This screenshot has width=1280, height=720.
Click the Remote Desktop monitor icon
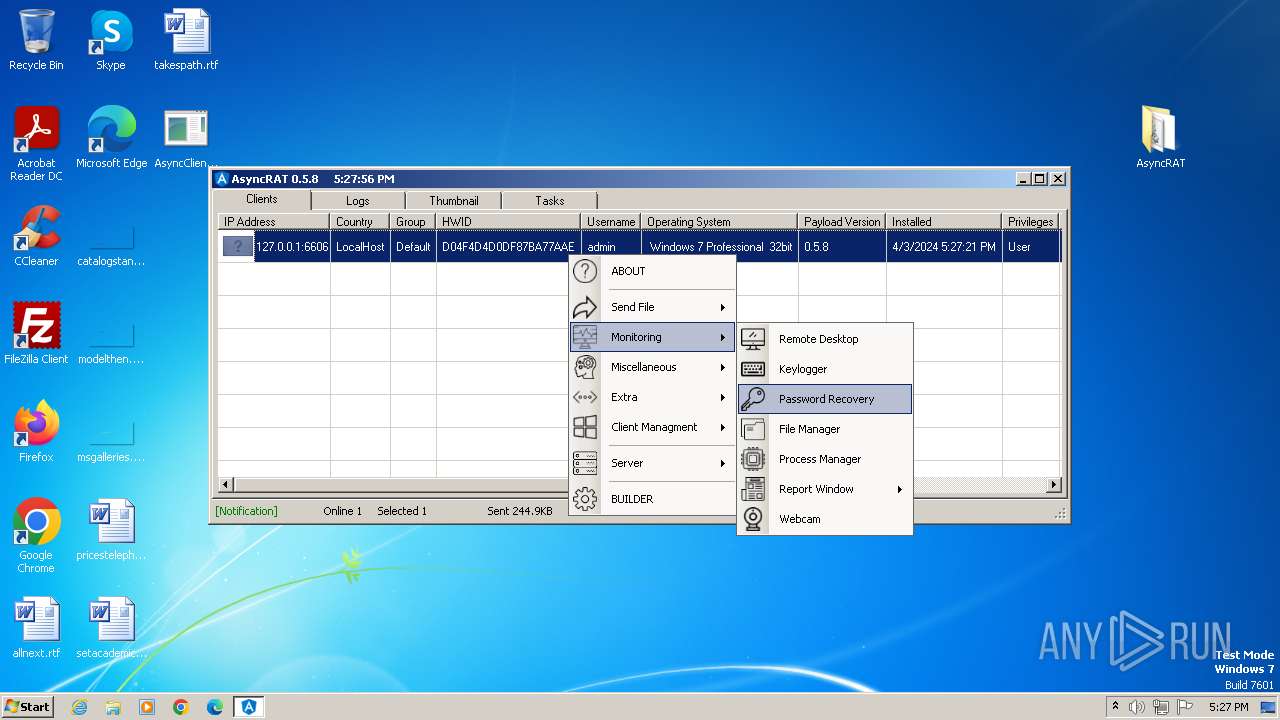pos(753,339)
